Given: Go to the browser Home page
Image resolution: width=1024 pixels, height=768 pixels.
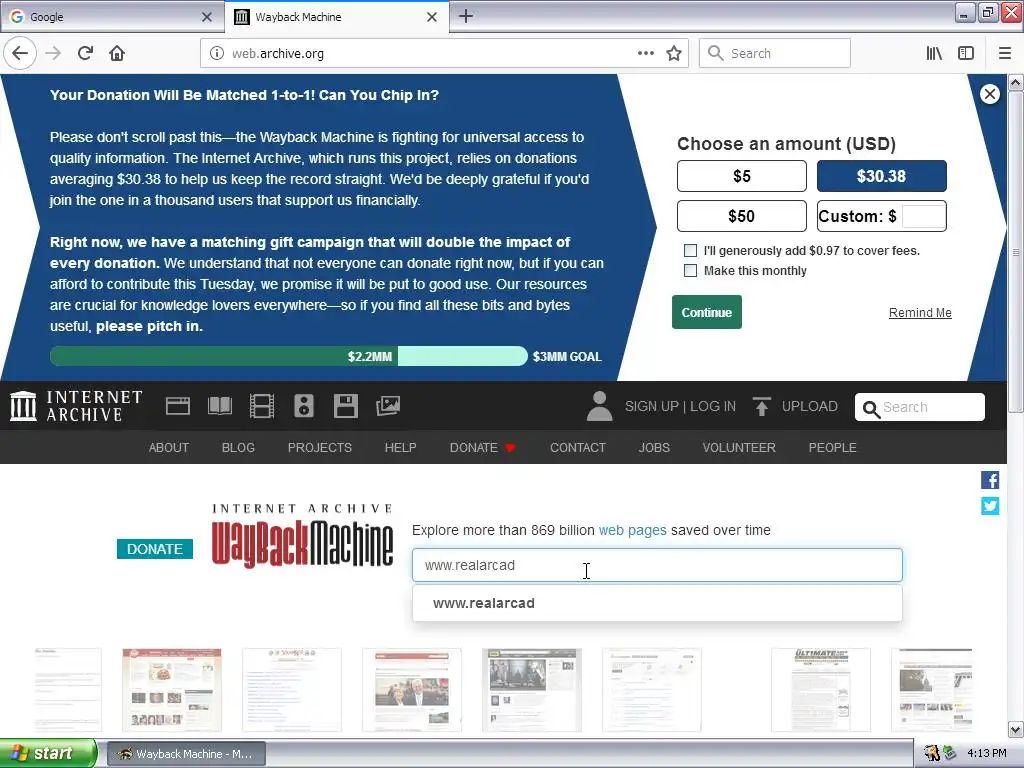Looking at the screenshot, I should (117, 53).
